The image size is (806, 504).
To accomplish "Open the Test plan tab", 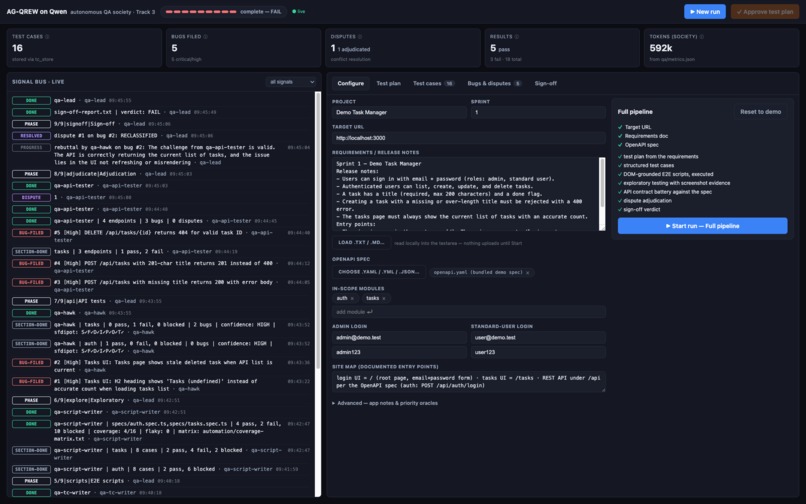I will point(389,83).
